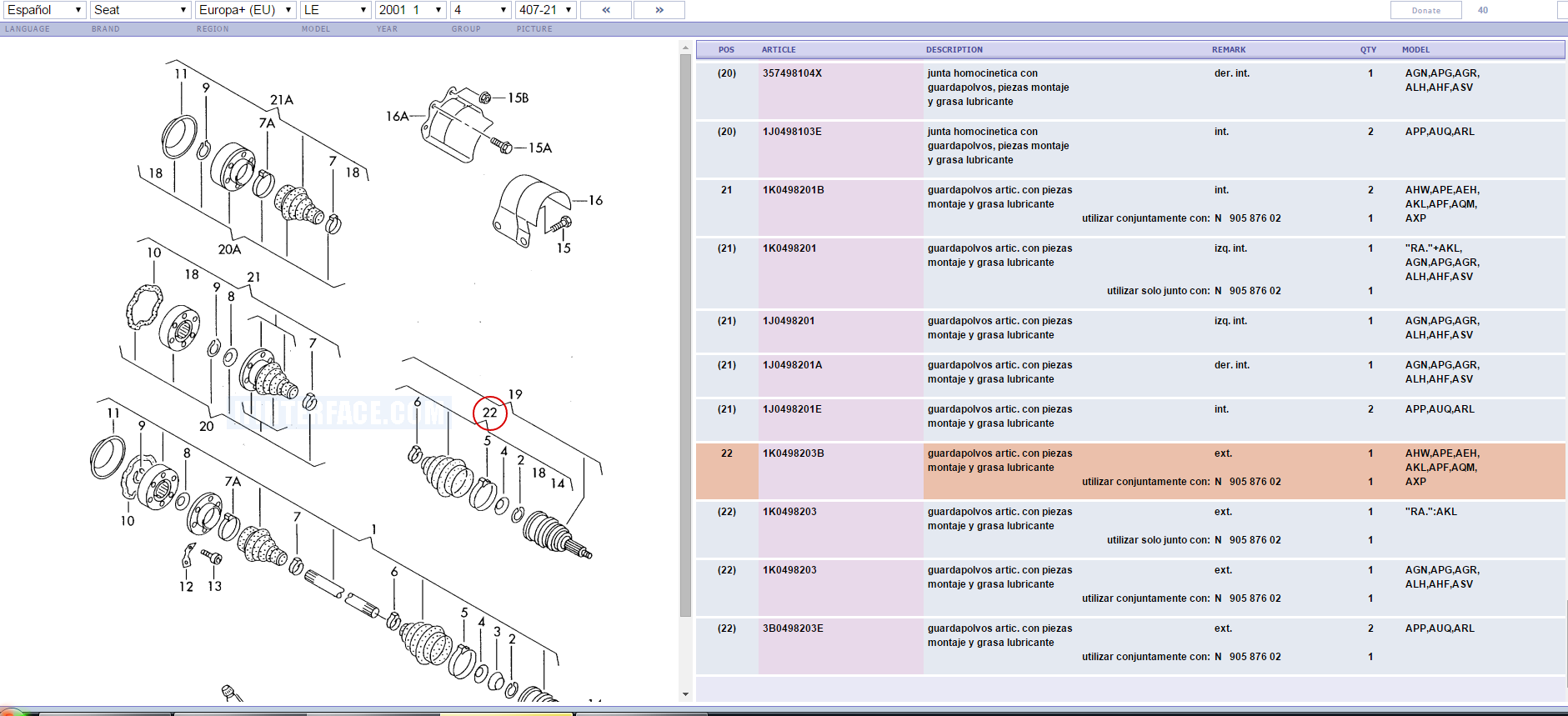
Task: Click position label 16 in diagram
Action: click(x=595, y=200)
